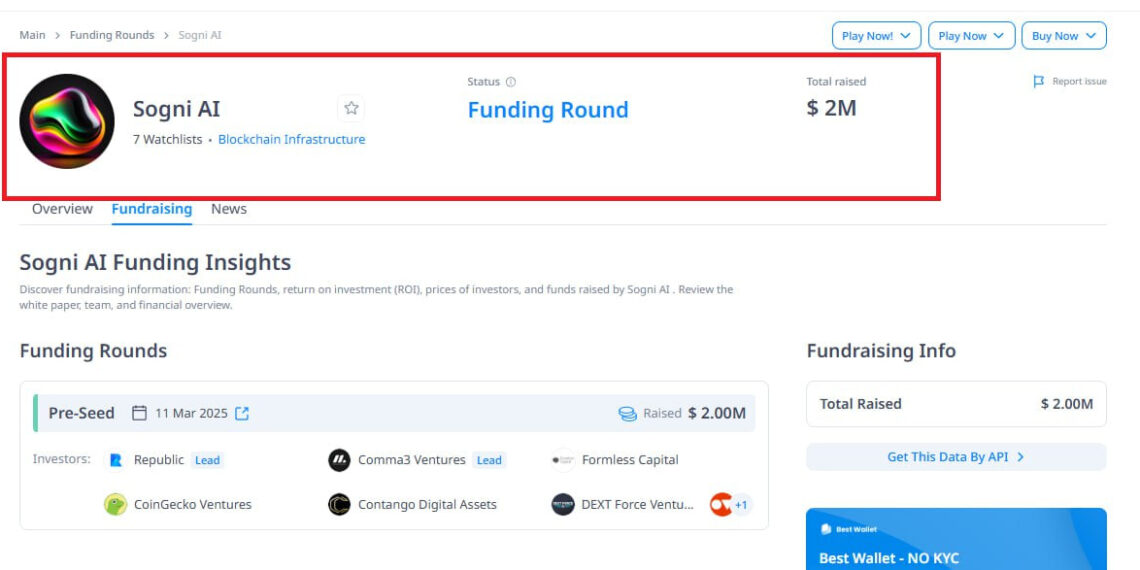
Task: Open the News tab
Action: point(229,209)
